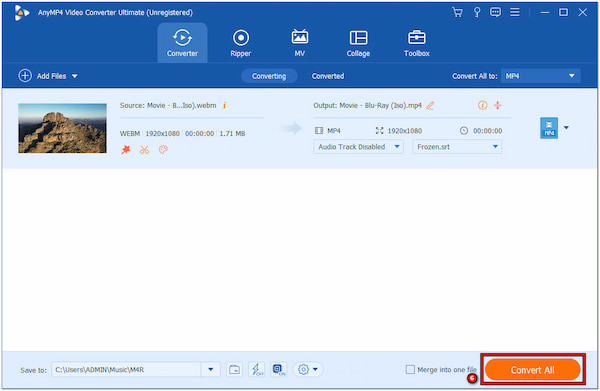Click the AnyMP4 app logo

[21, 13]
